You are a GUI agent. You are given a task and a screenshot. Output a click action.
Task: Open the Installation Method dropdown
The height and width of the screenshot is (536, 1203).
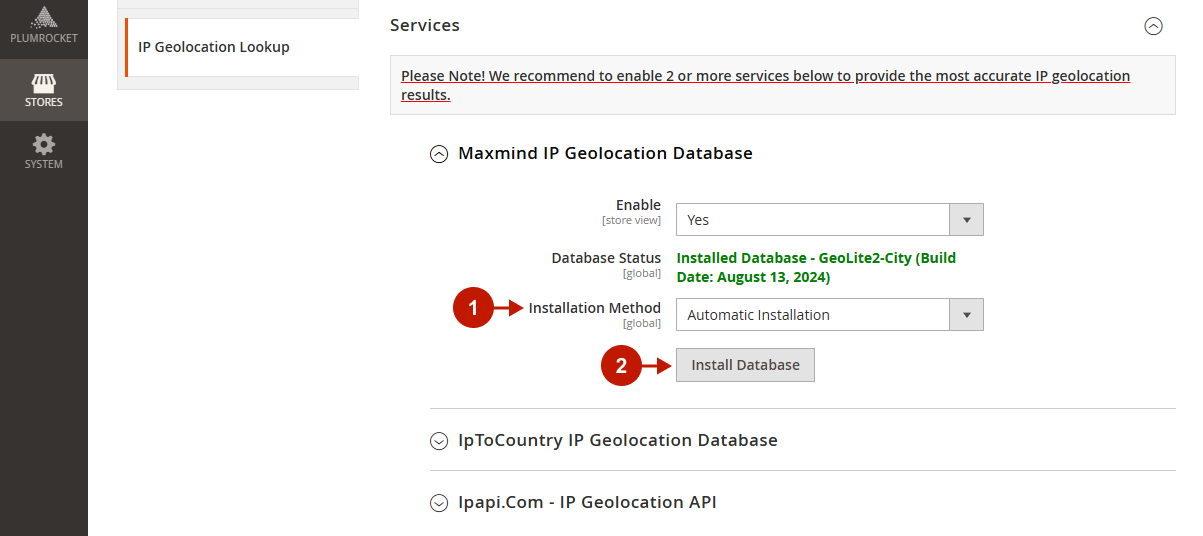pyautogui.click(x=829, y=315)
